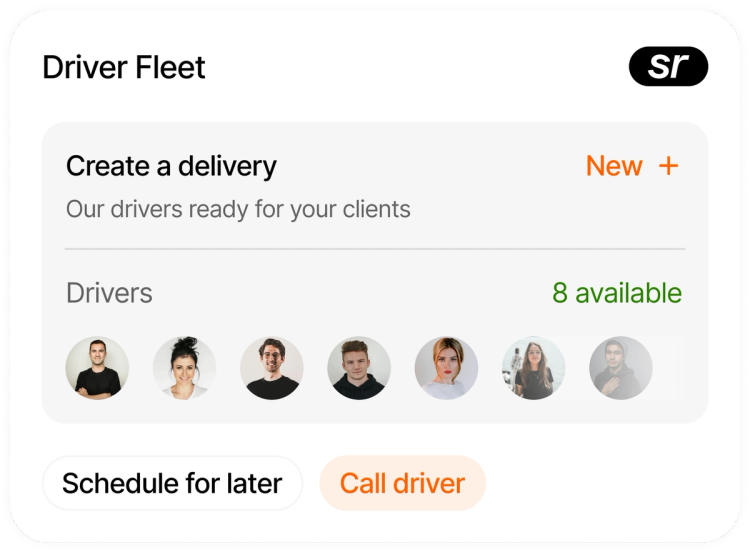Tap the orange 'Call driver' button

tap(403, 483)
